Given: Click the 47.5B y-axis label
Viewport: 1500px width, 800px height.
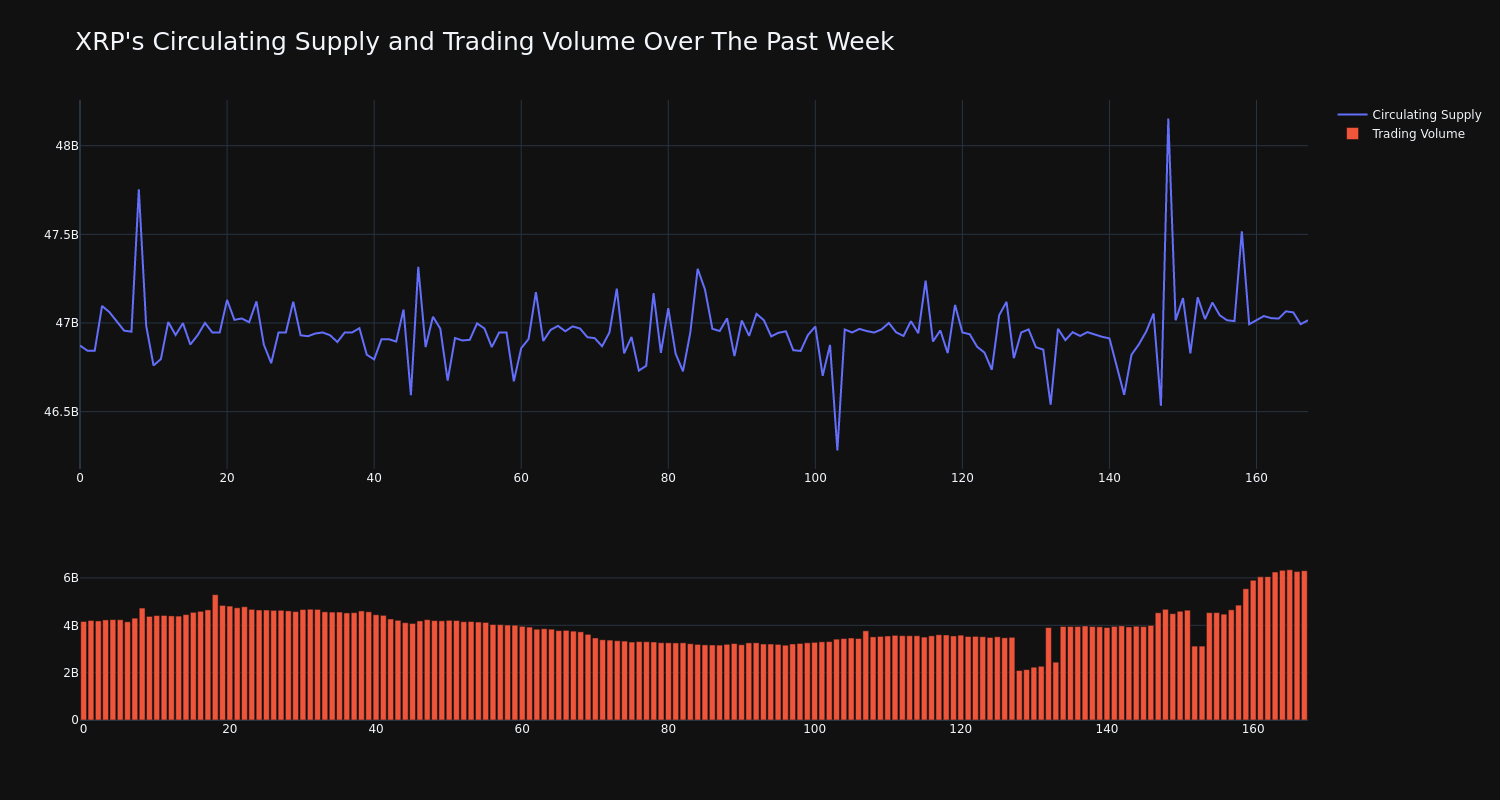Looking at the screenshot, I should tap(60, 235).
